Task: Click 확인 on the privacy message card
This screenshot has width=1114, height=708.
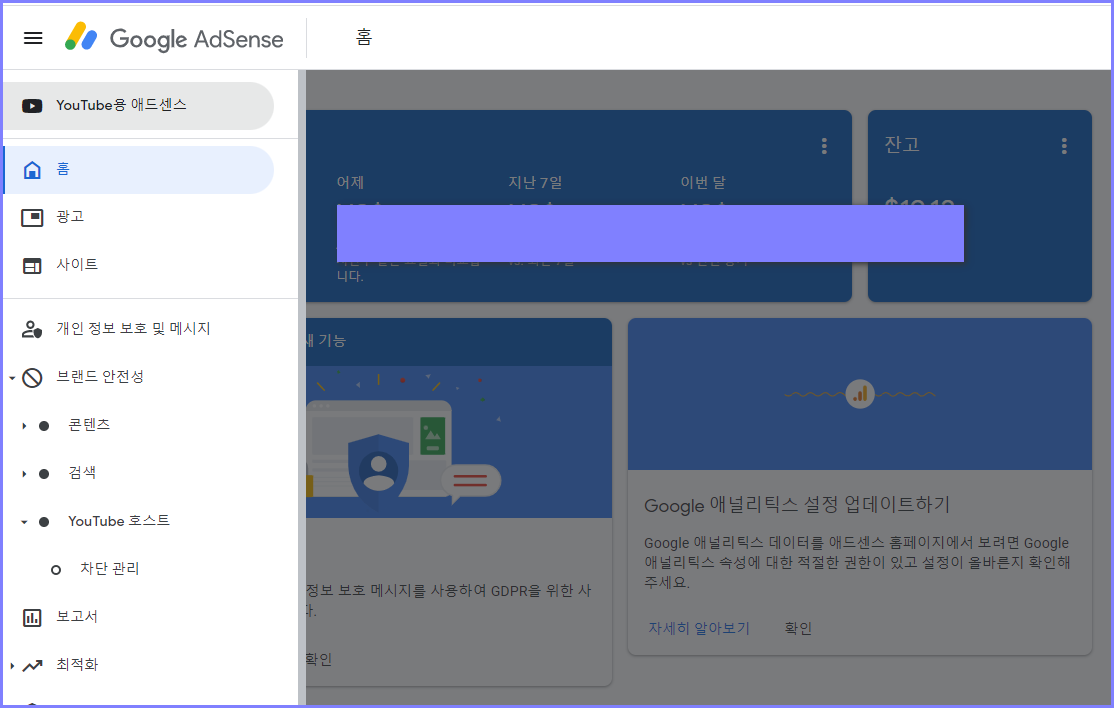Action: (319, 660)
